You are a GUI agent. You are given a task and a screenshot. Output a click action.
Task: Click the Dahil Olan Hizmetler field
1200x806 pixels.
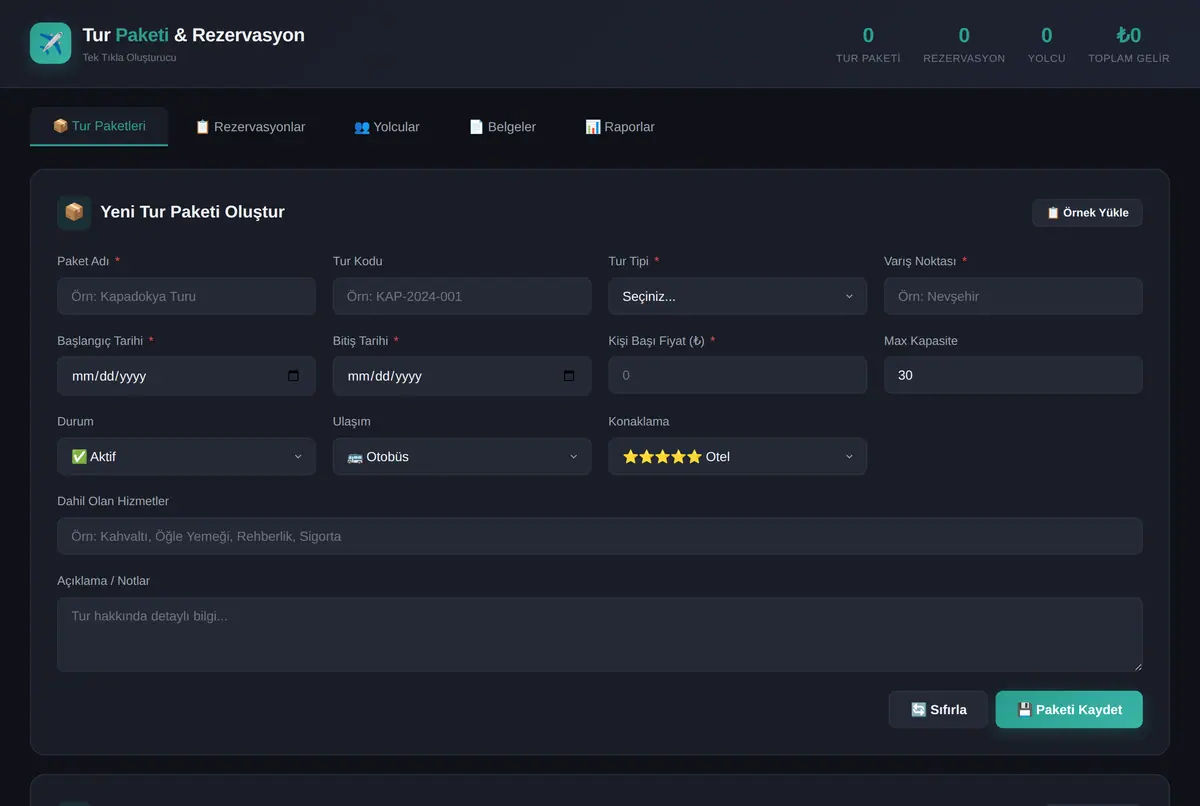(600, 536)
